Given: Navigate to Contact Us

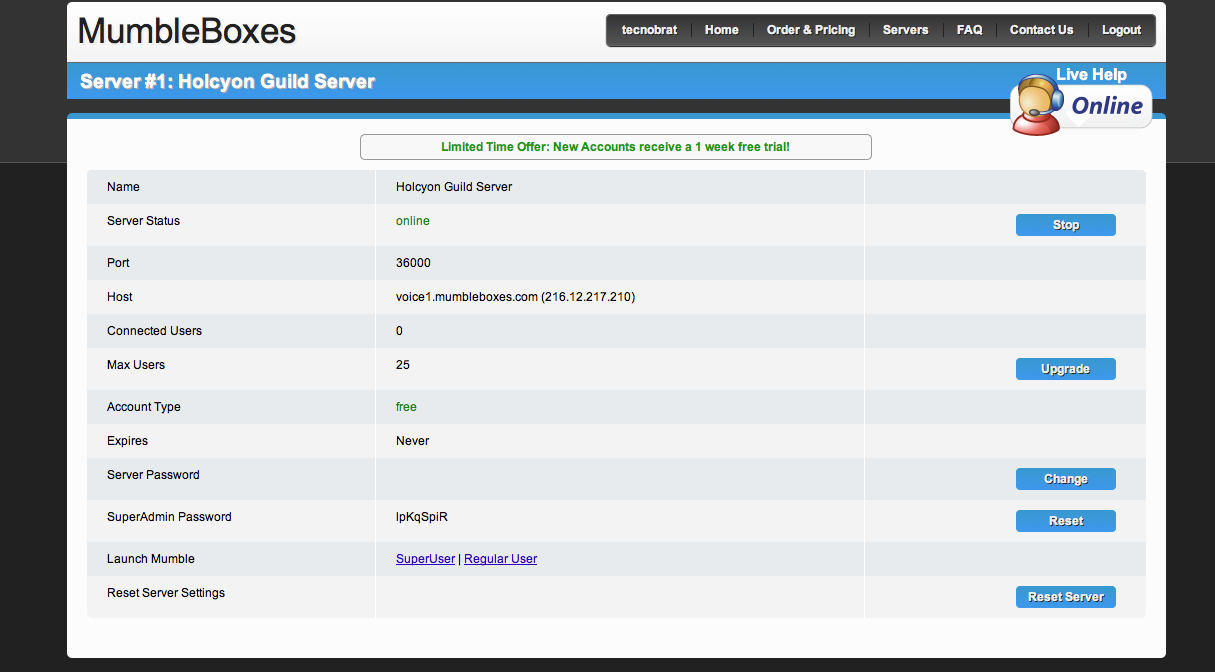Looking at the screenshot, I should click(x=1041, y=30).
